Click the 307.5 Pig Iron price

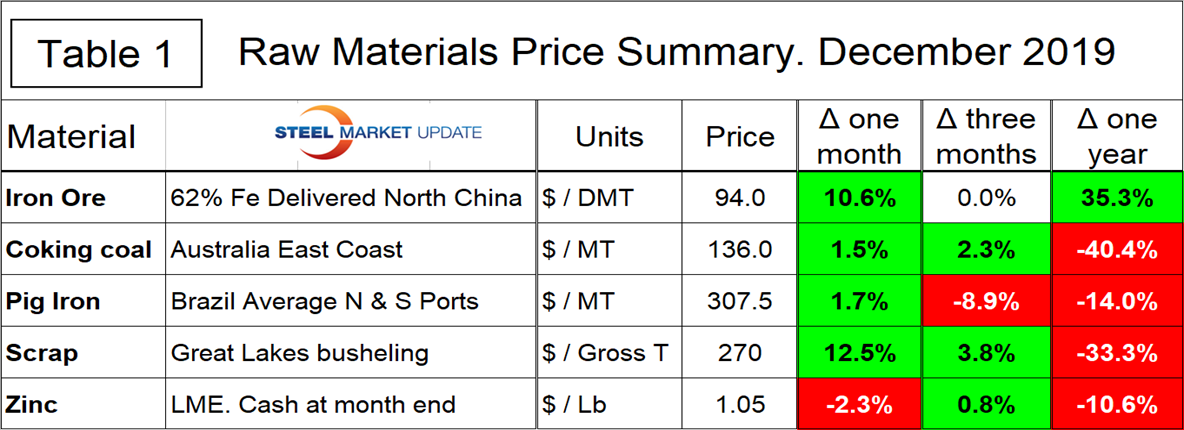(740, 300)
